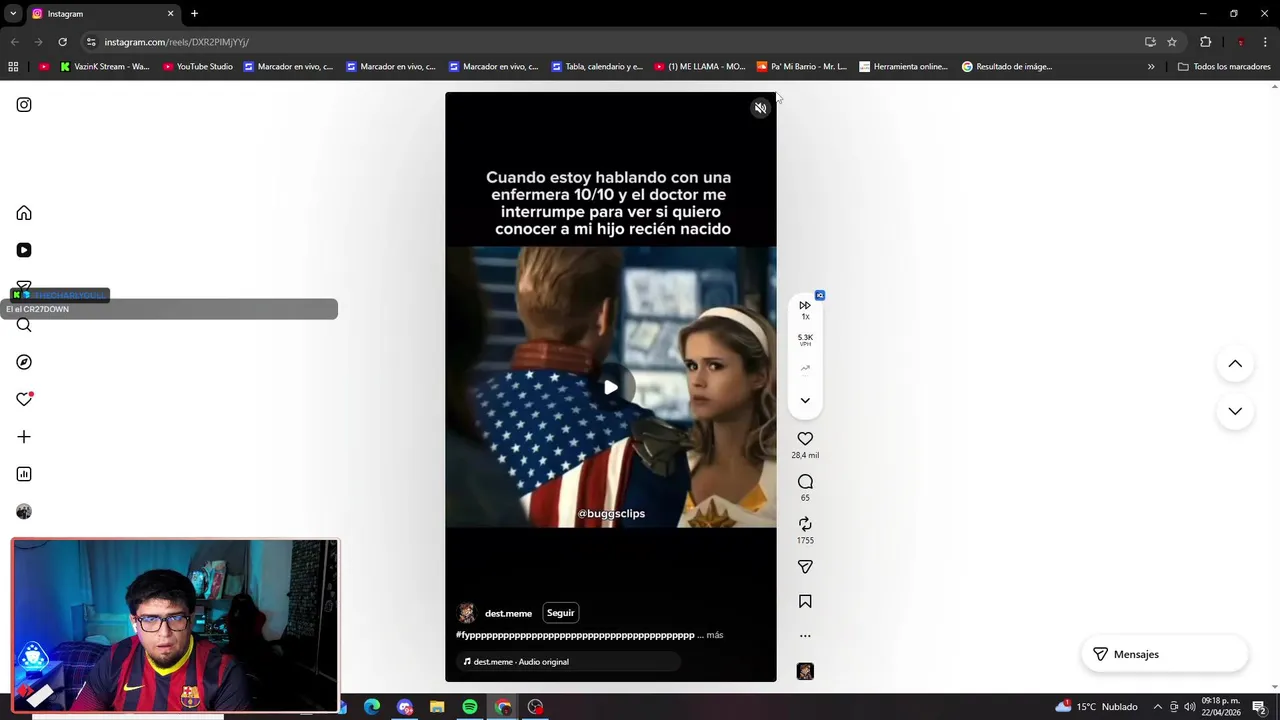
Task: Open the Chrome extensions puzzle icon
Action: tap(1205, 42)
